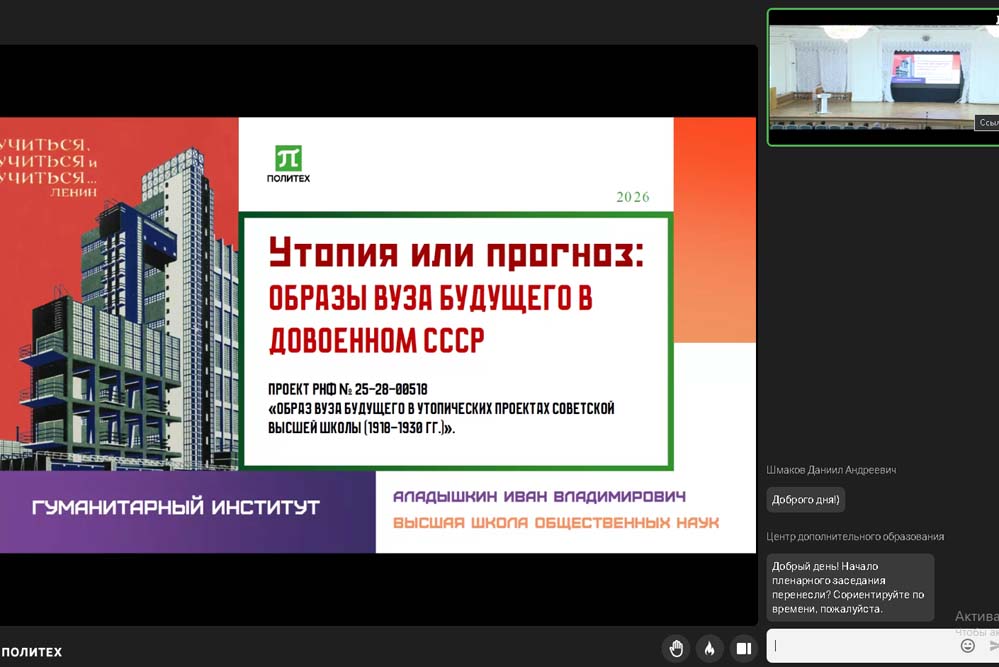Click the orange gradient block on slide
The image size is (999, 667).
click(x=714, y=230)
